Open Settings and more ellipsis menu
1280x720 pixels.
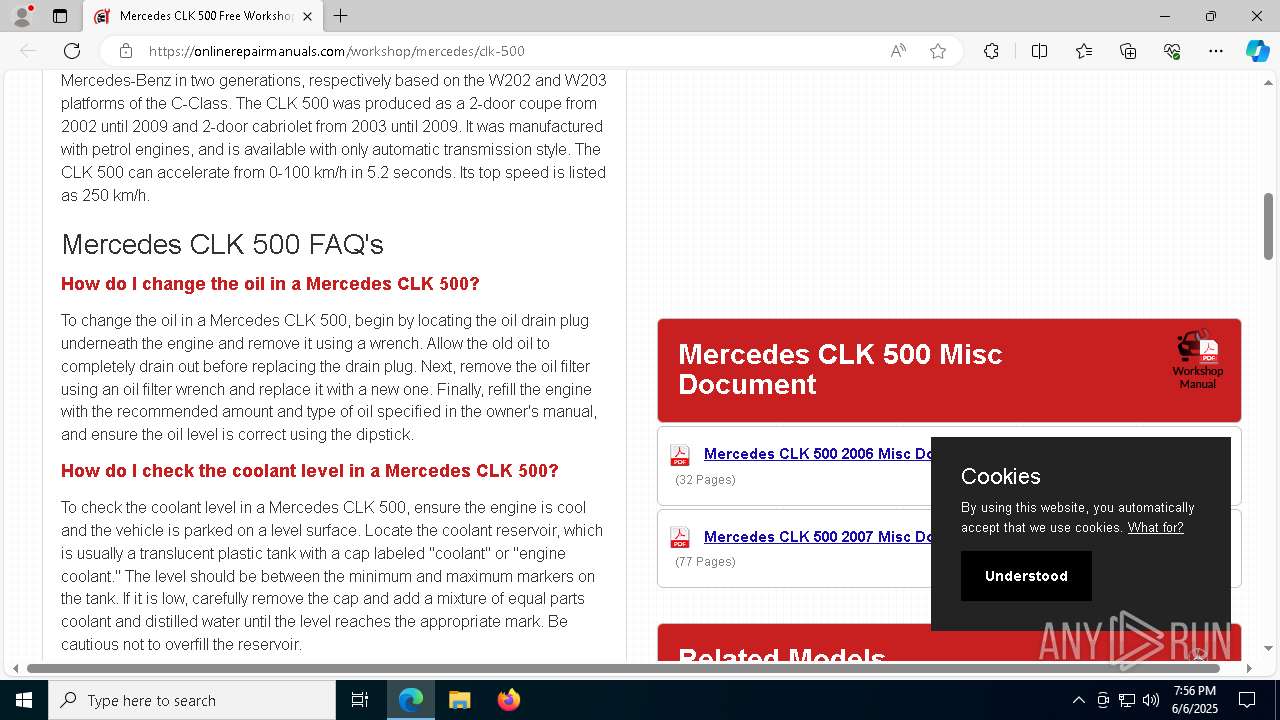tap(1216, 51)
